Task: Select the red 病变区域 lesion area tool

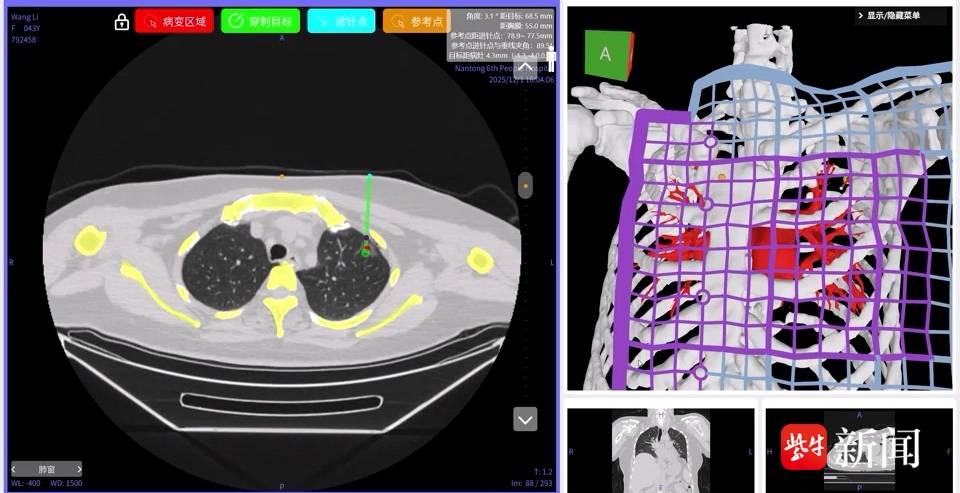Action: point(175,21)
